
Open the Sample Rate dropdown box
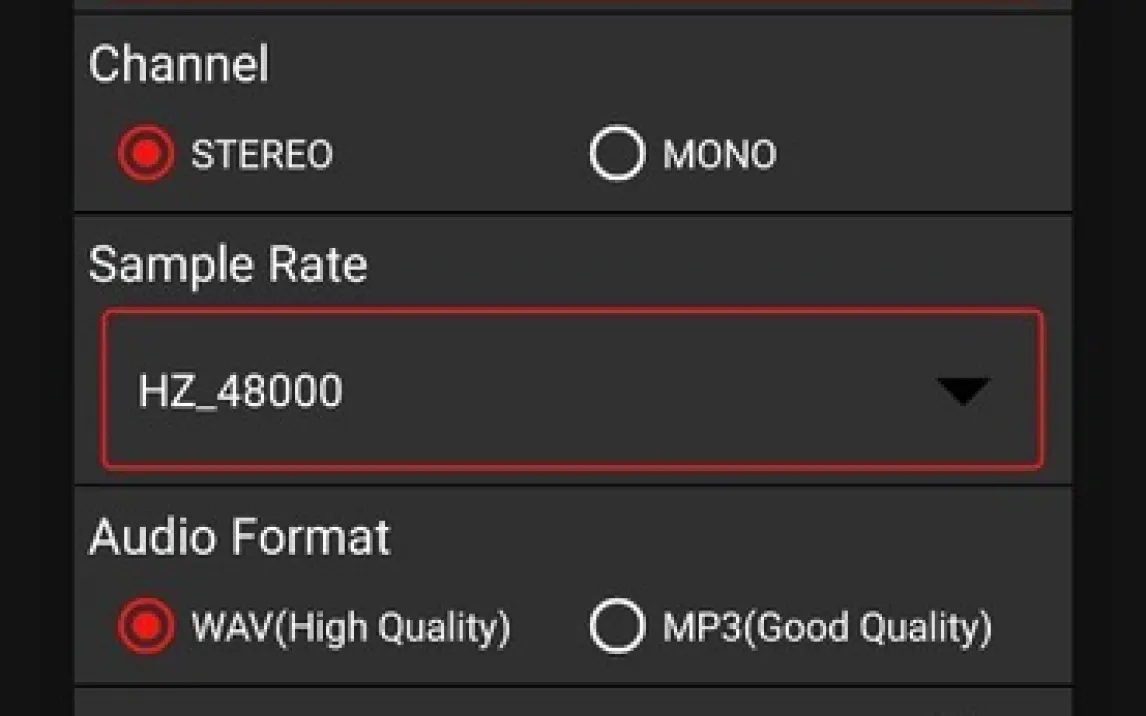pyautogui.click(x=572, y=389)
